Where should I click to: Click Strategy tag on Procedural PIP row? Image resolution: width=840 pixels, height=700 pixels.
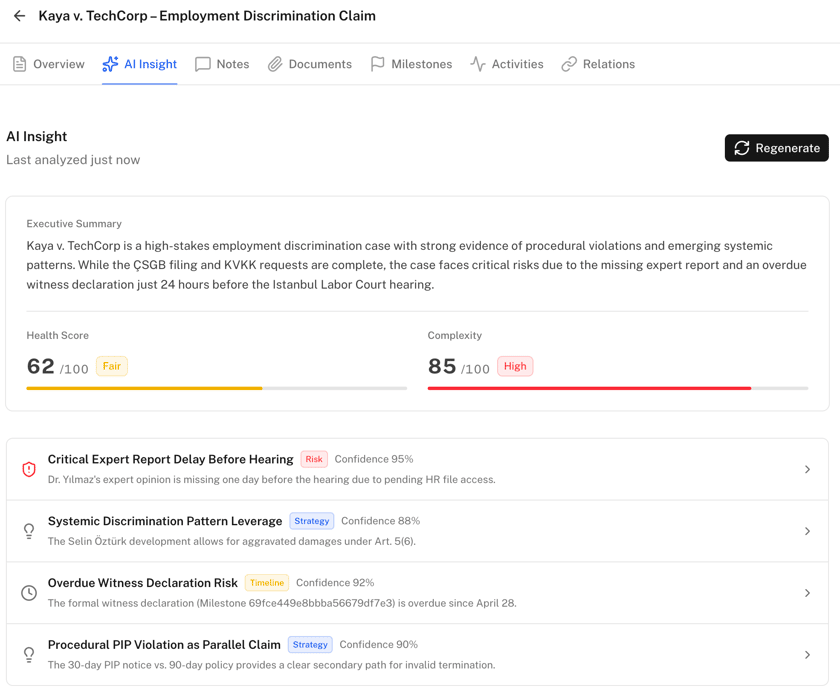coord(310,644)
